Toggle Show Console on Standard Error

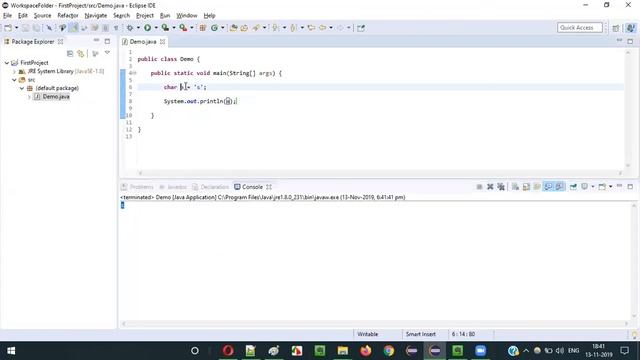(x=559, y=187)
